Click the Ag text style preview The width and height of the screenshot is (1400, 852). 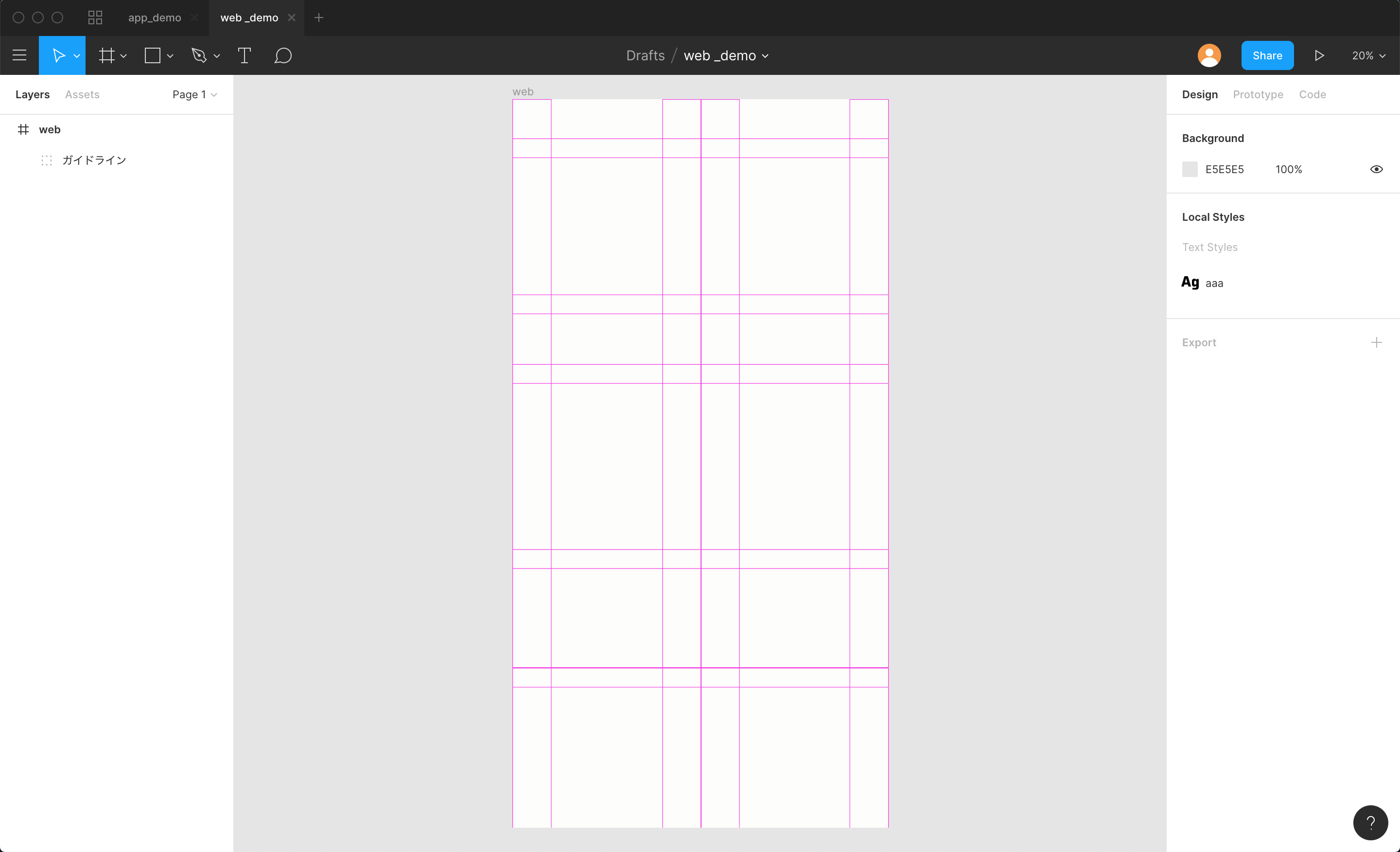(1190, 282)
